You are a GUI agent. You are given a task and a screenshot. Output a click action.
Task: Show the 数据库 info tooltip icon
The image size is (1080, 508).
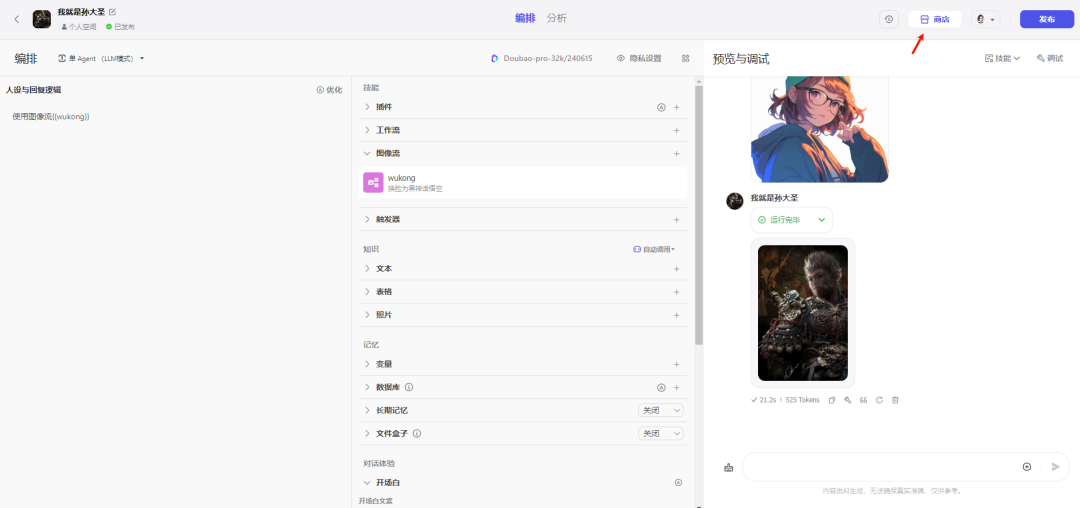click(409, 387)
